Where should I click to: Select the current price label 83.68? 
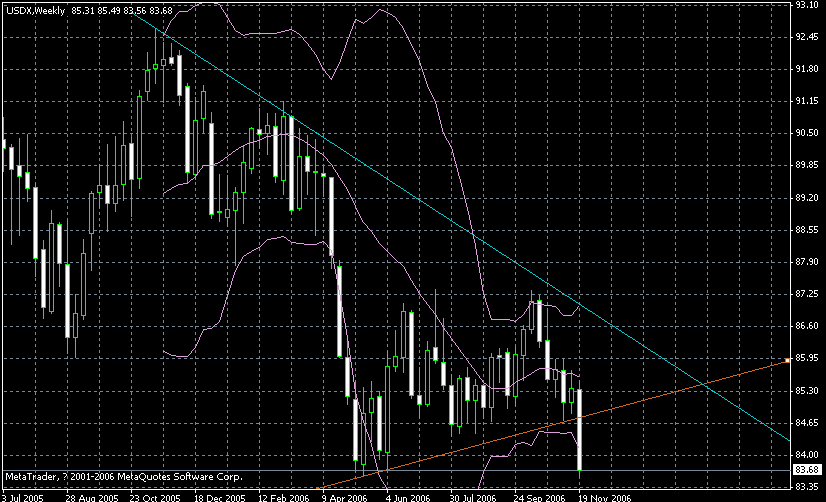pos(807,469)
